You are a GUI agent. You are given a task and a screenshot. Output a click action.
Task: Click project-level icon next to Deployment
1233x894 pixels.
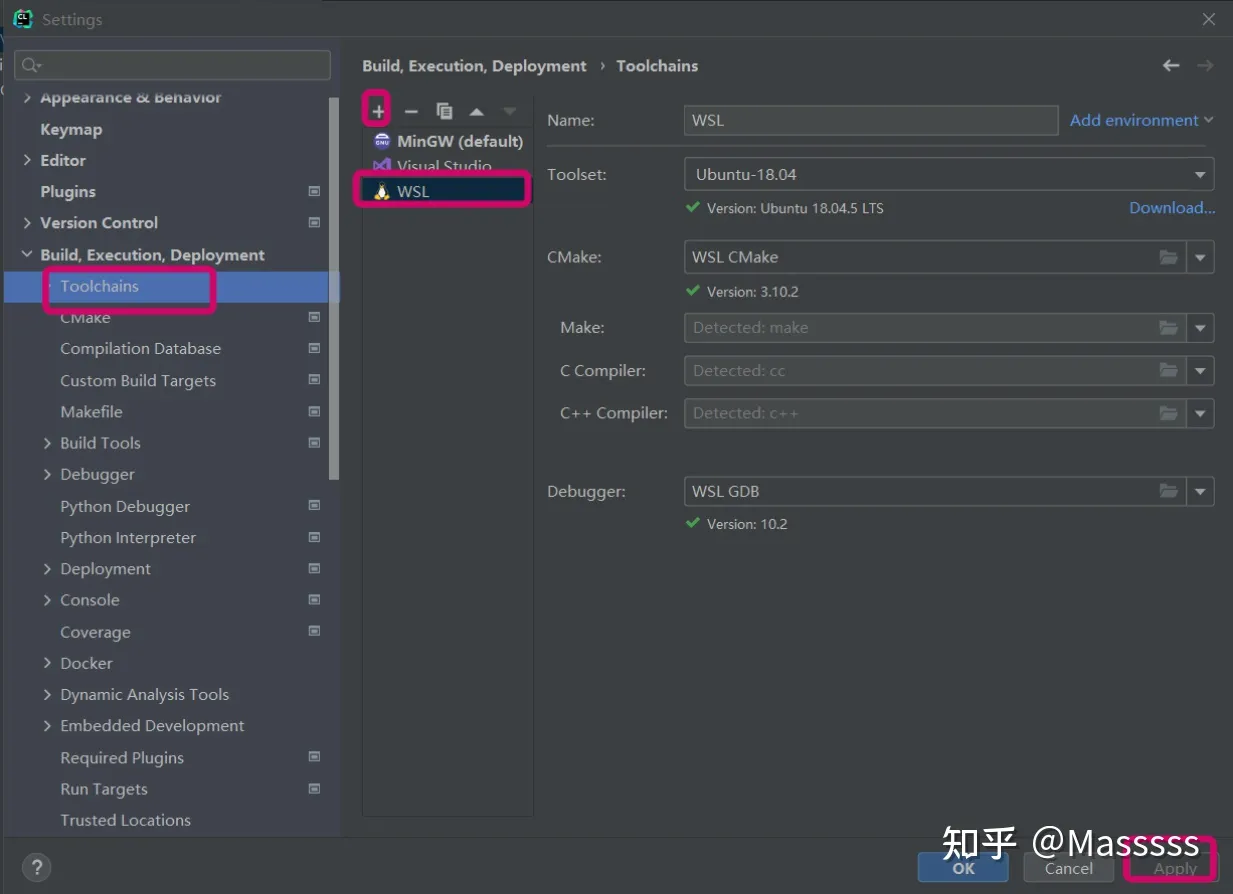314,568
